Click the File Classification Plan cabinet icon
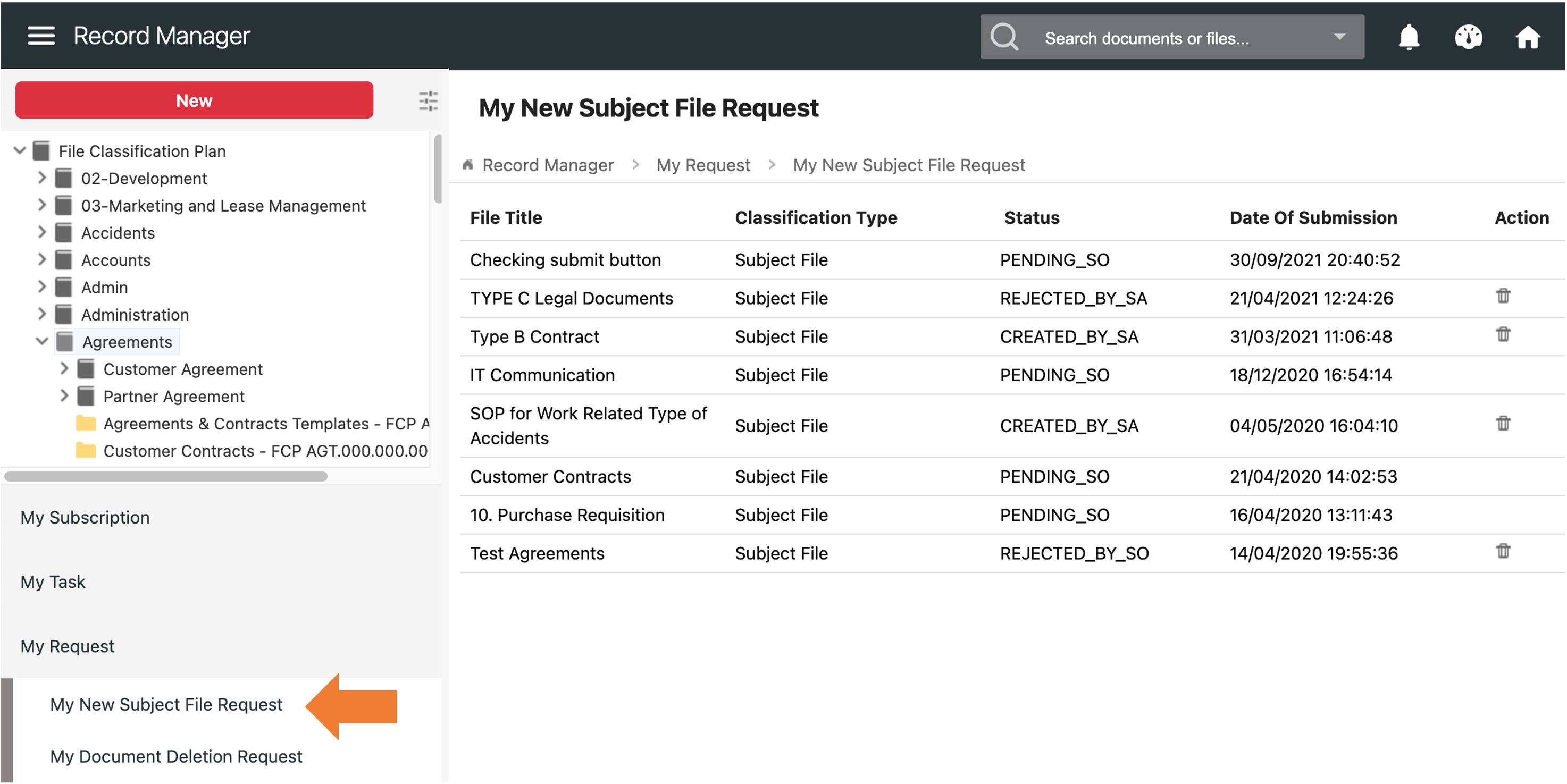The width and height of the screenshot is (1567, 784). click(41, 151)
